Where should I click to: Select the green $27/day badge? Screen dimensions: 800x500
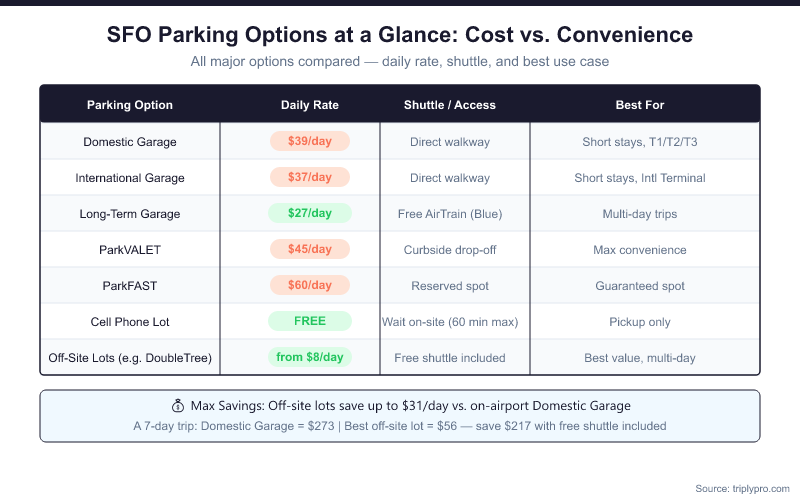tap(310, 213)
